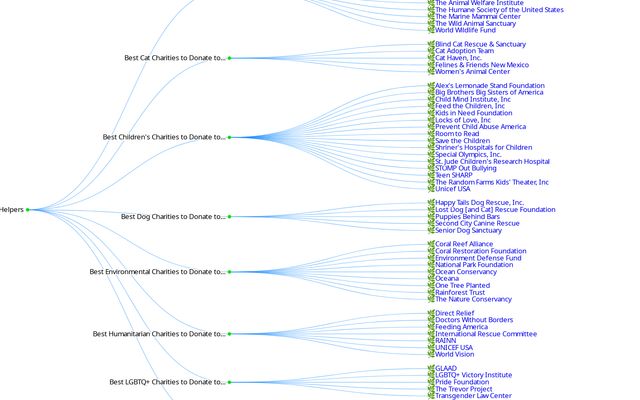Click the leaf icon beside Special Olympics, Inc.

click(431, 154)
